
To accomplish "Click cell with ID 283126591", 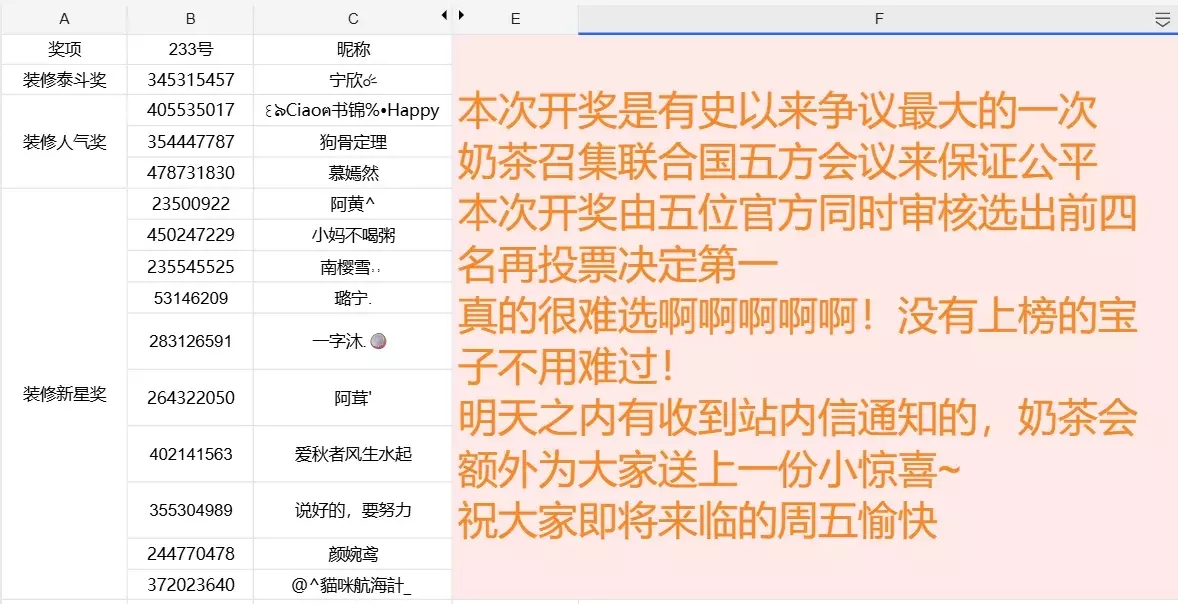I will [190, 341].
